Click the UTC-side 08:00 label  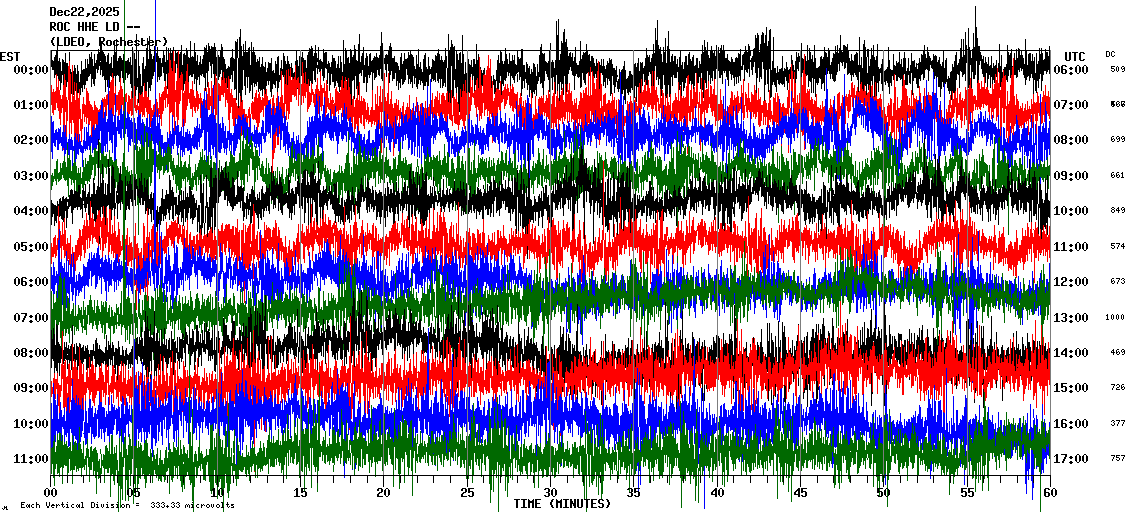point(1070,140)
